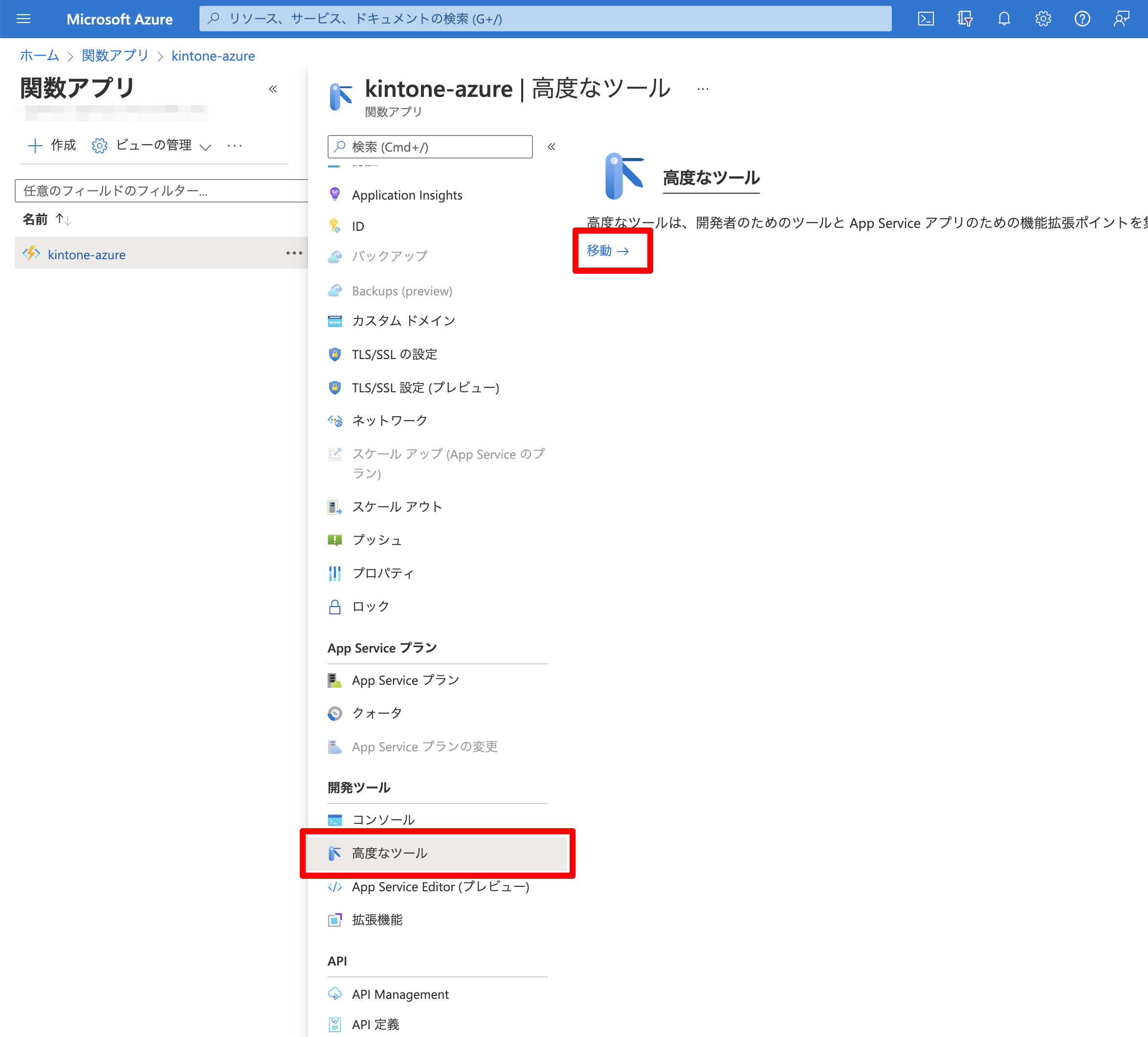Open more commands ellipsis next to ビューの管理
The image size is (1148, 1037).
(235, 146)
